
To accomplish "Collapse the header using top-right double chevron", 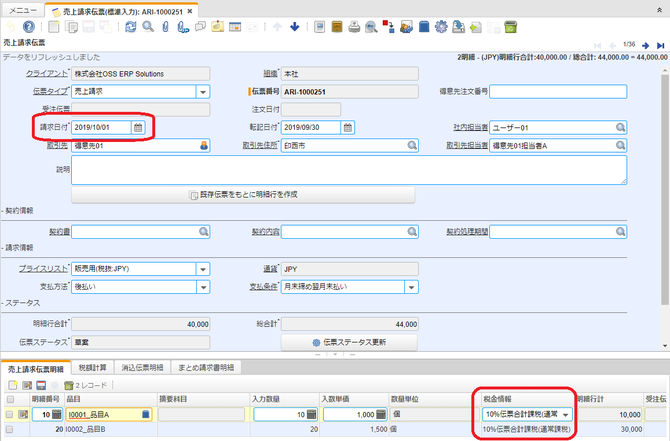I will 660,10.
